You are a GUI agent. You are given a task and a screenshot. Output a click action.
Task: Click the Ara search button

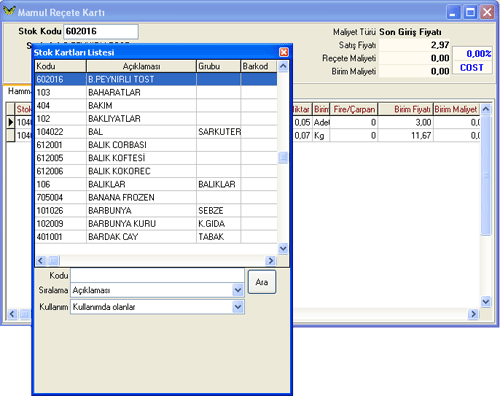[262, 282]
